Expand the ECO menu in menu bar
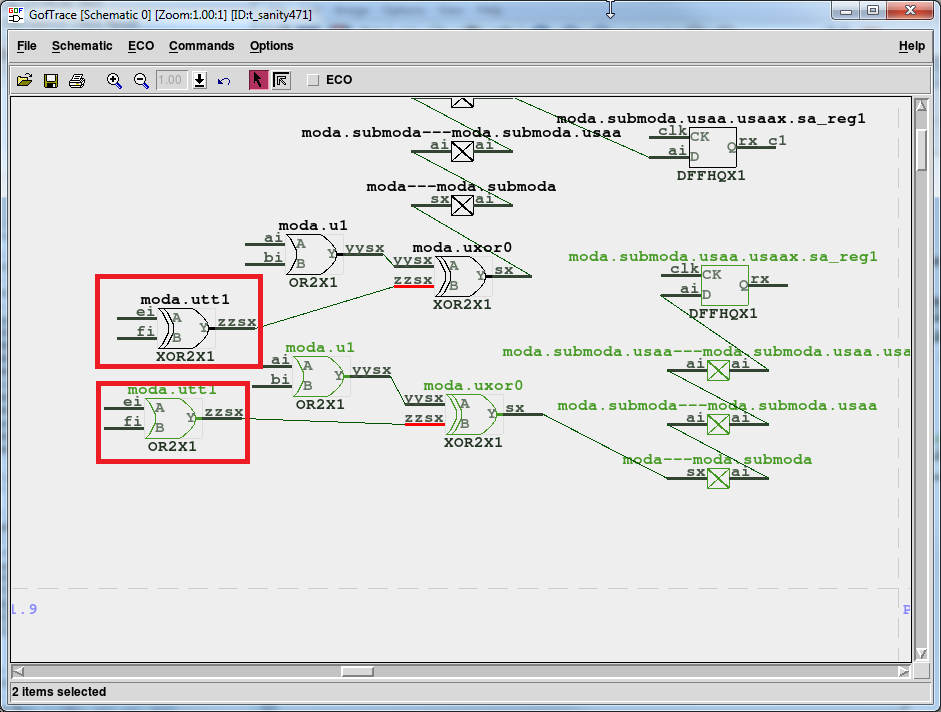 tap(141, 46)
